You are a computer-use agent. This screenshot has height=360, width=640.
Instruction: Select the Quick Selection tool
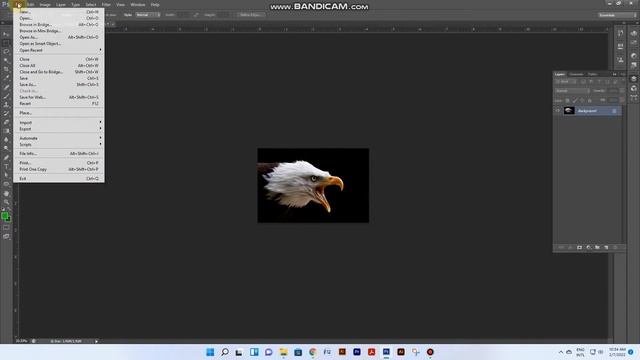(6, 60)
